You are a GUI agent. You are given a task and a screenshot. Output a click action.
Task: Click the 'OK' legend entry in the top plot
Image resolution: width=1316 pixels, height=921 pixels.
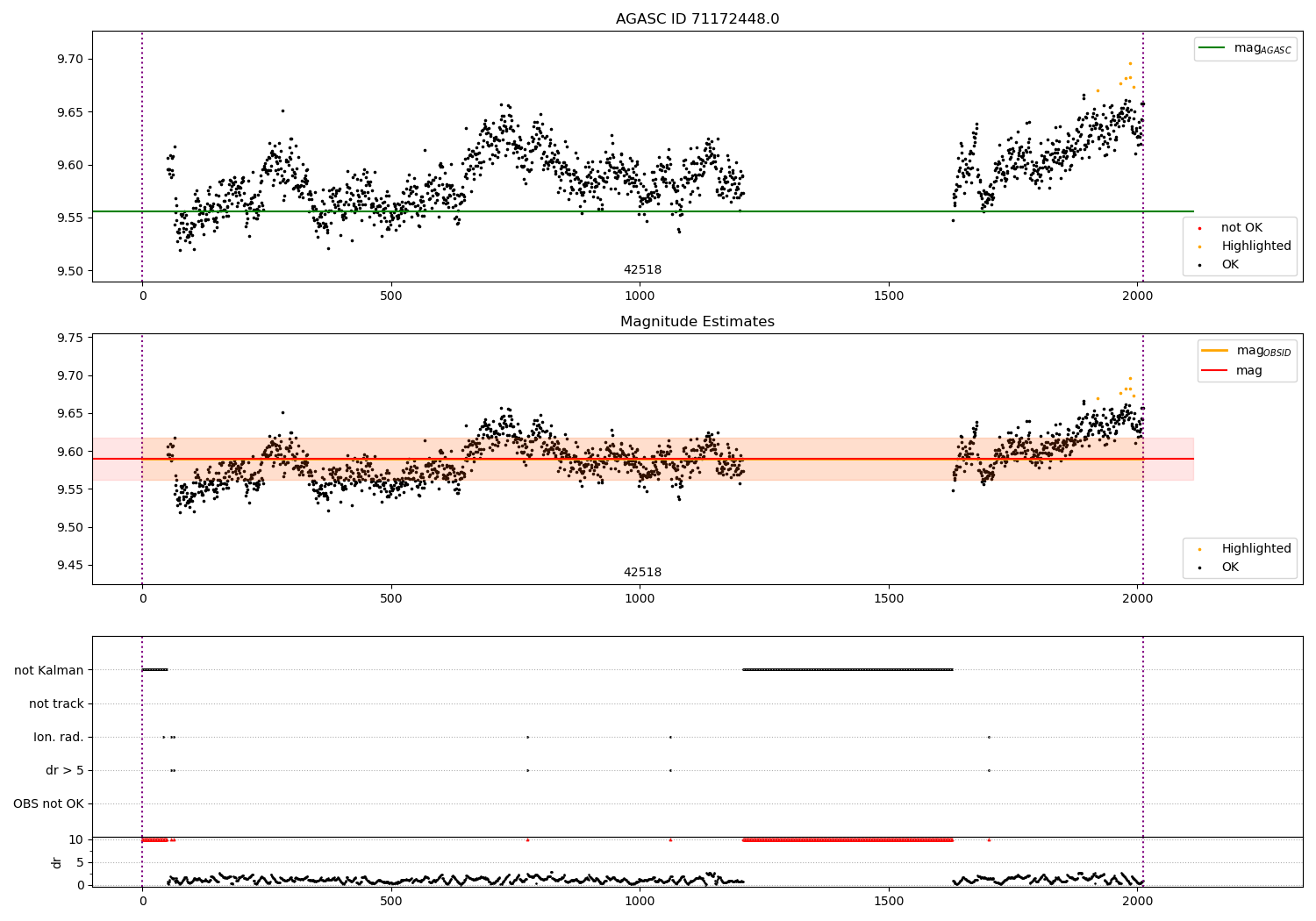coord(1230,264)
